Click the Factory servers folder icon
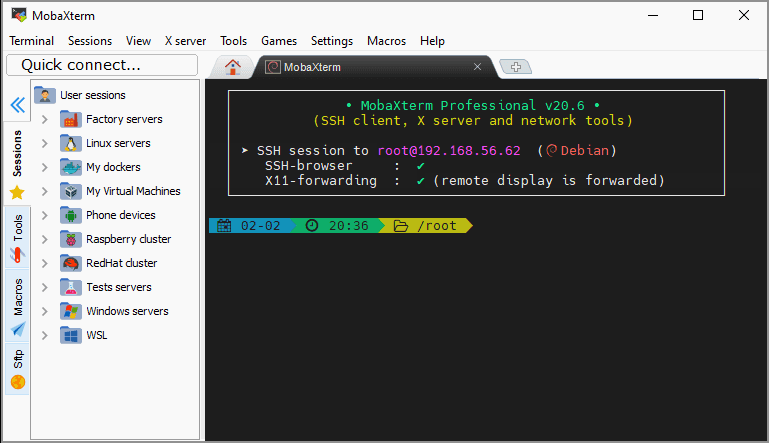The image size is (769, 443). (x=70, y=119)
